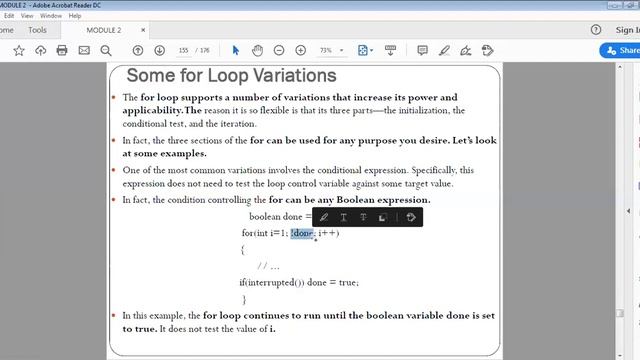Open the help question mark icon
This screenshot has height=360, width=640.
tap(596, 30)
